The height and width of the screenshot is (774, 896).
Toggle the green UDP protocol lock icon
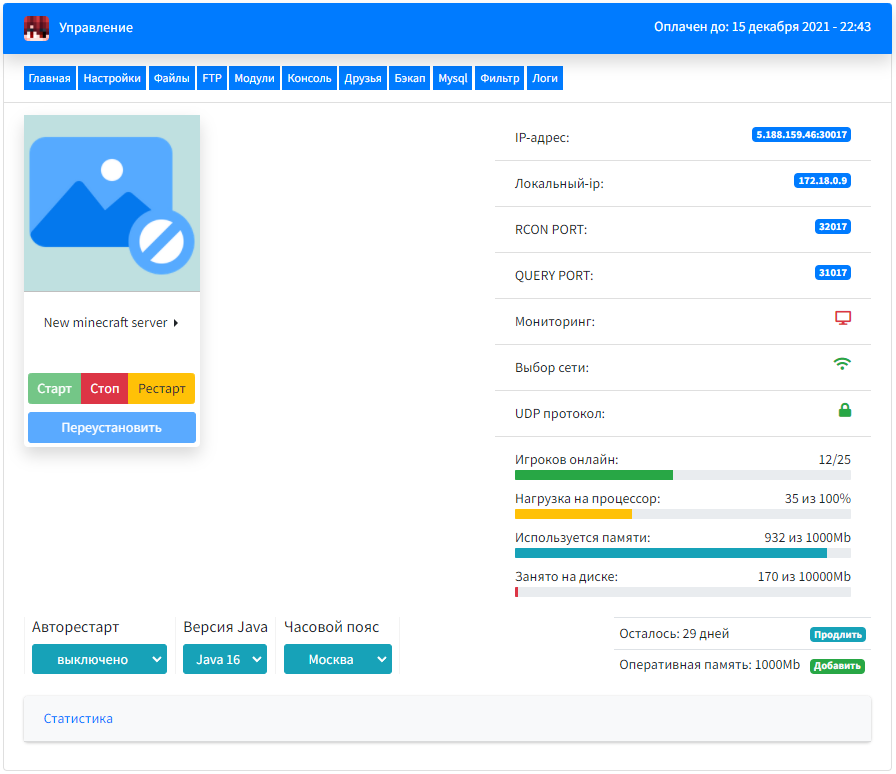(x=845, y=410)
